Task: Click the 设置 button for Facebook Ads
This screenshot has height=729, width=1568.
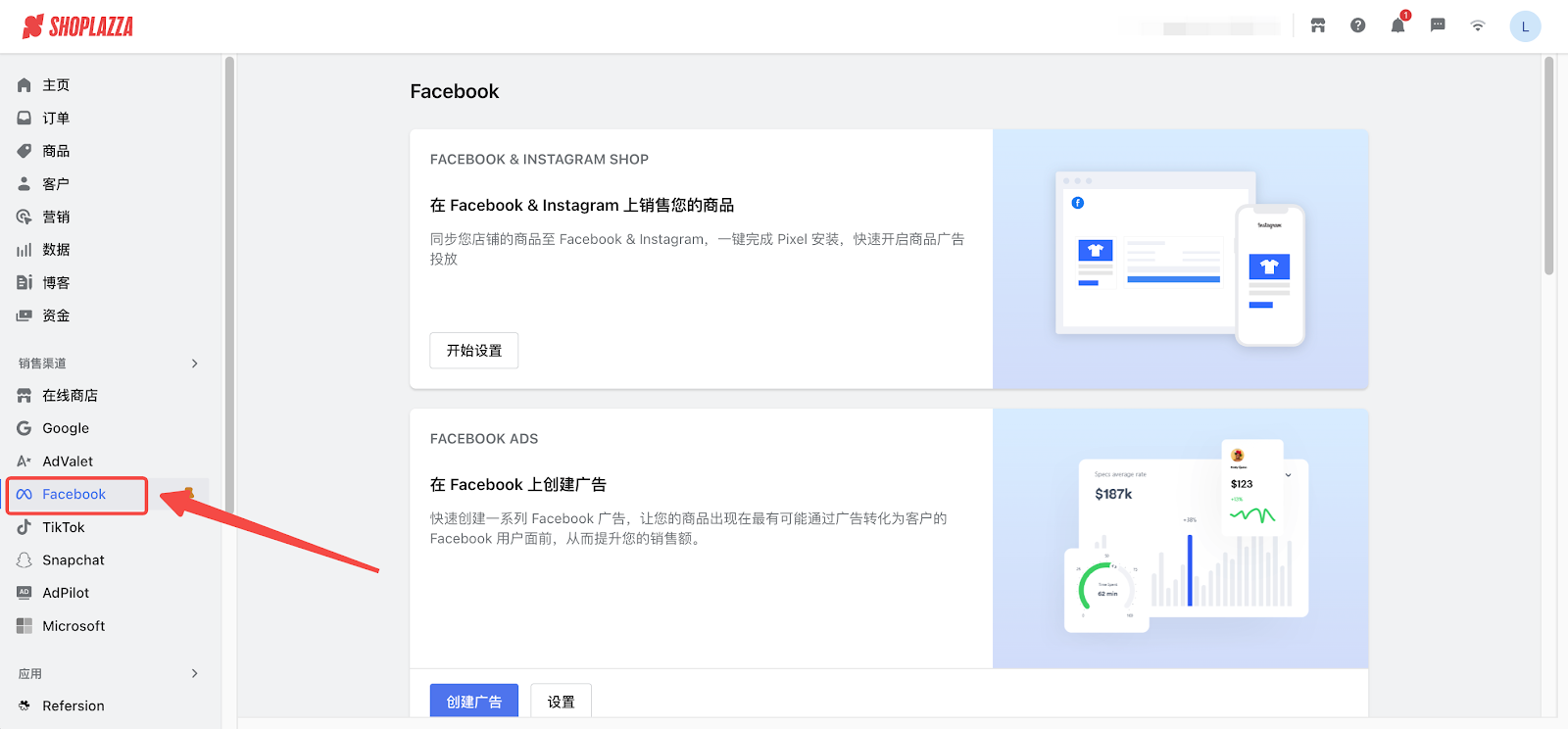Action: [x=561, y=701]
